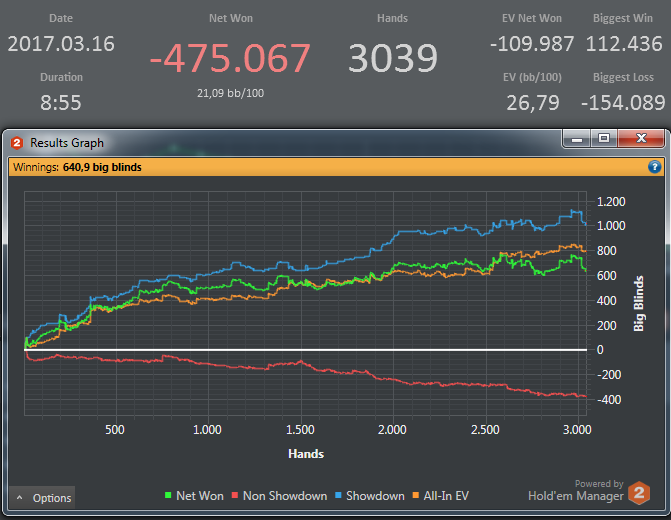The height and width of the screenshot is (520, 671).
Task: Click the date value 2017.03.16
Action: [61, 44]
